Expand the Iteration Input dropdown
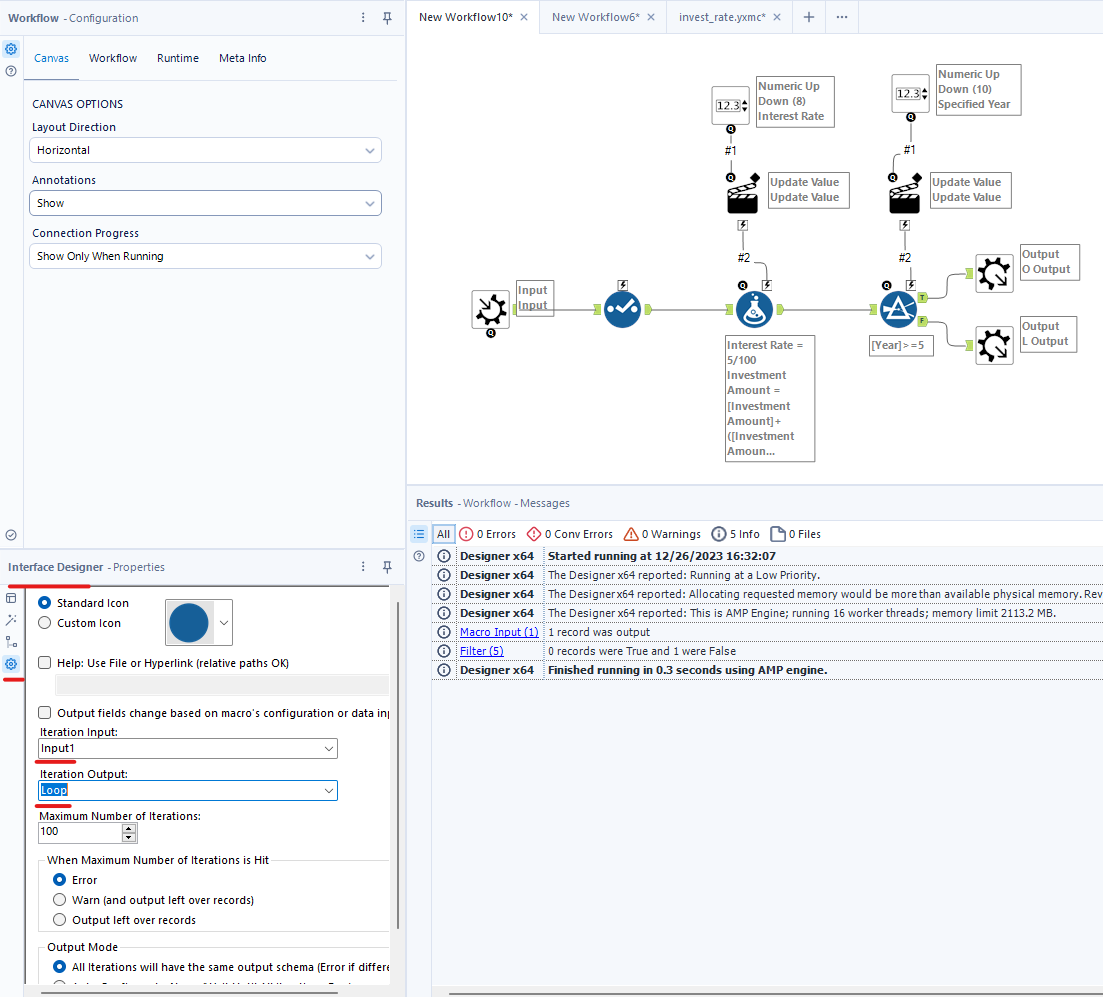The width and height of the screenshot is (1103, 997). tap(188, 749)
